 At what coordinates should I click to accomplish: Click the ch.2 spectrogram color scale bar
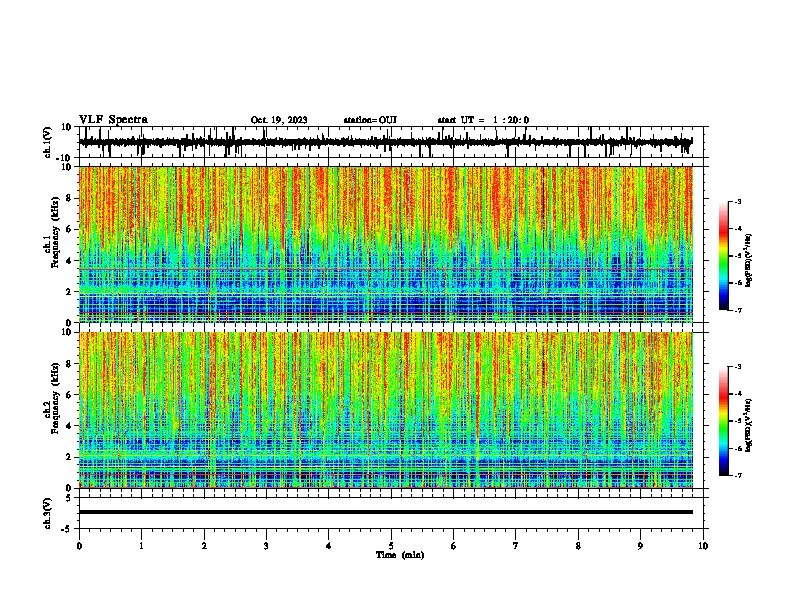[723, 421]
